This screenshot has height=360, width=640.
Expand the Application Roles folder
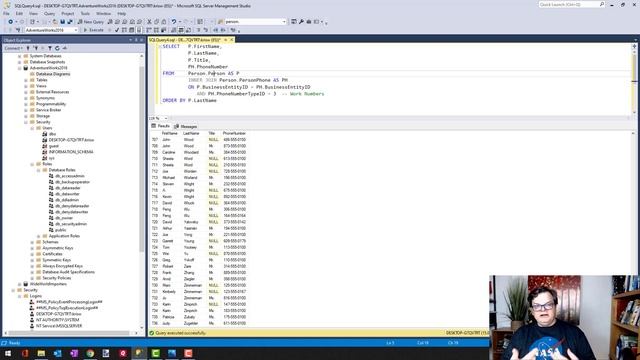(39, 236)
